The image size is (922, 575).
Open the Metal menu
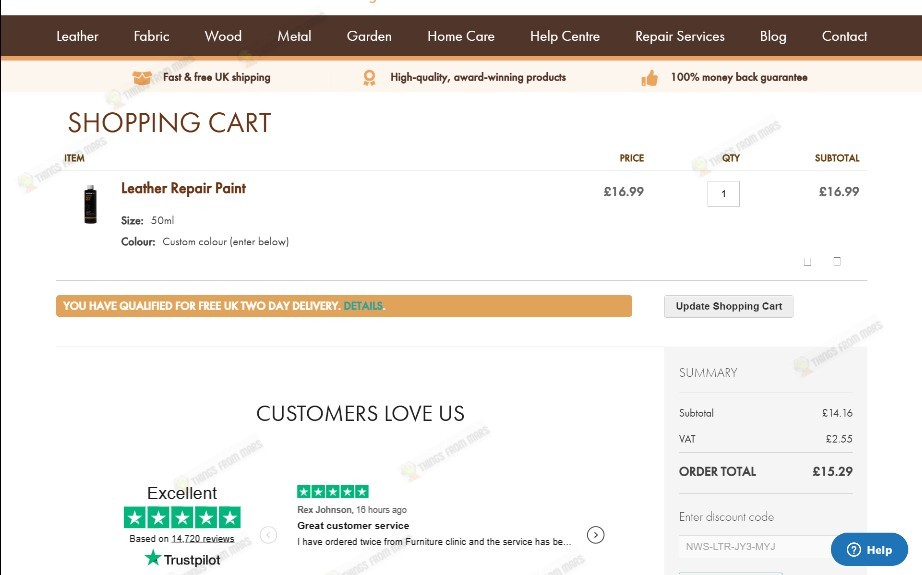coord(294,36)
